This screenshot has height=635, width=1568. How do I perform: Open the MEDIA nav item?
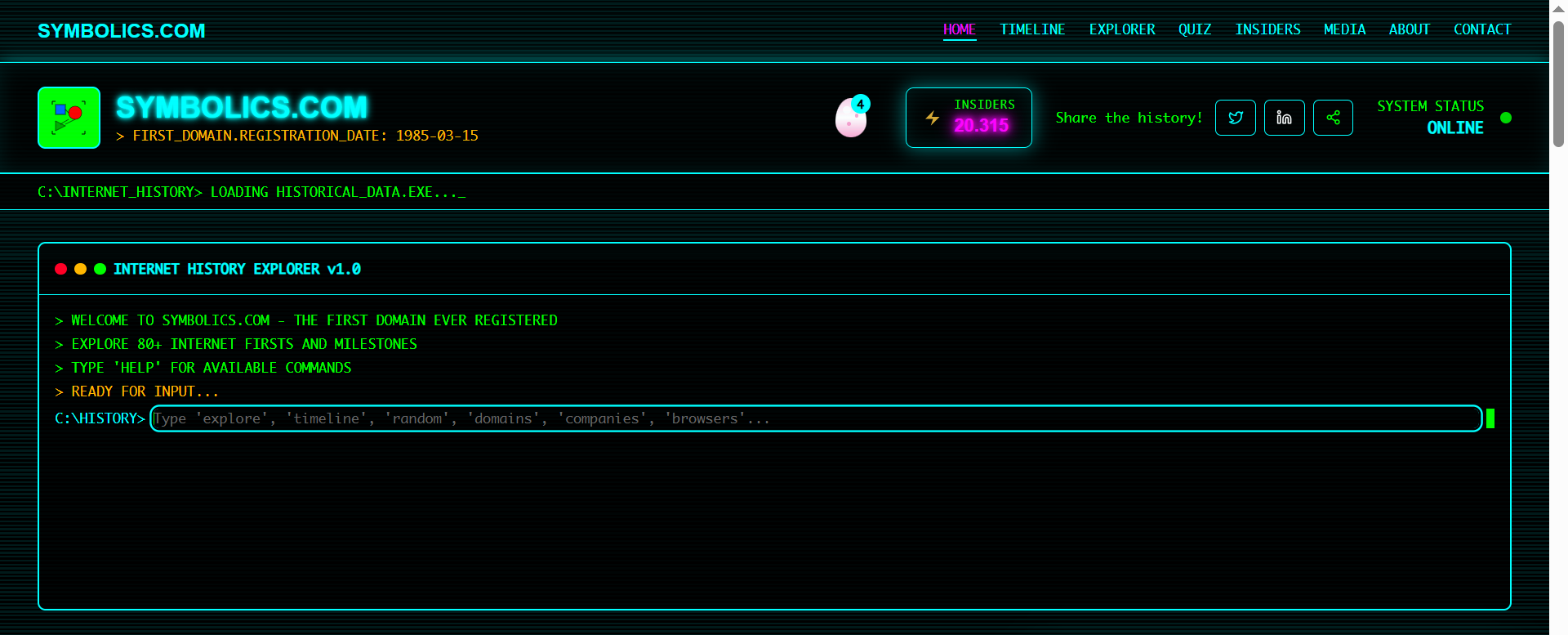tap(1344, 29)
